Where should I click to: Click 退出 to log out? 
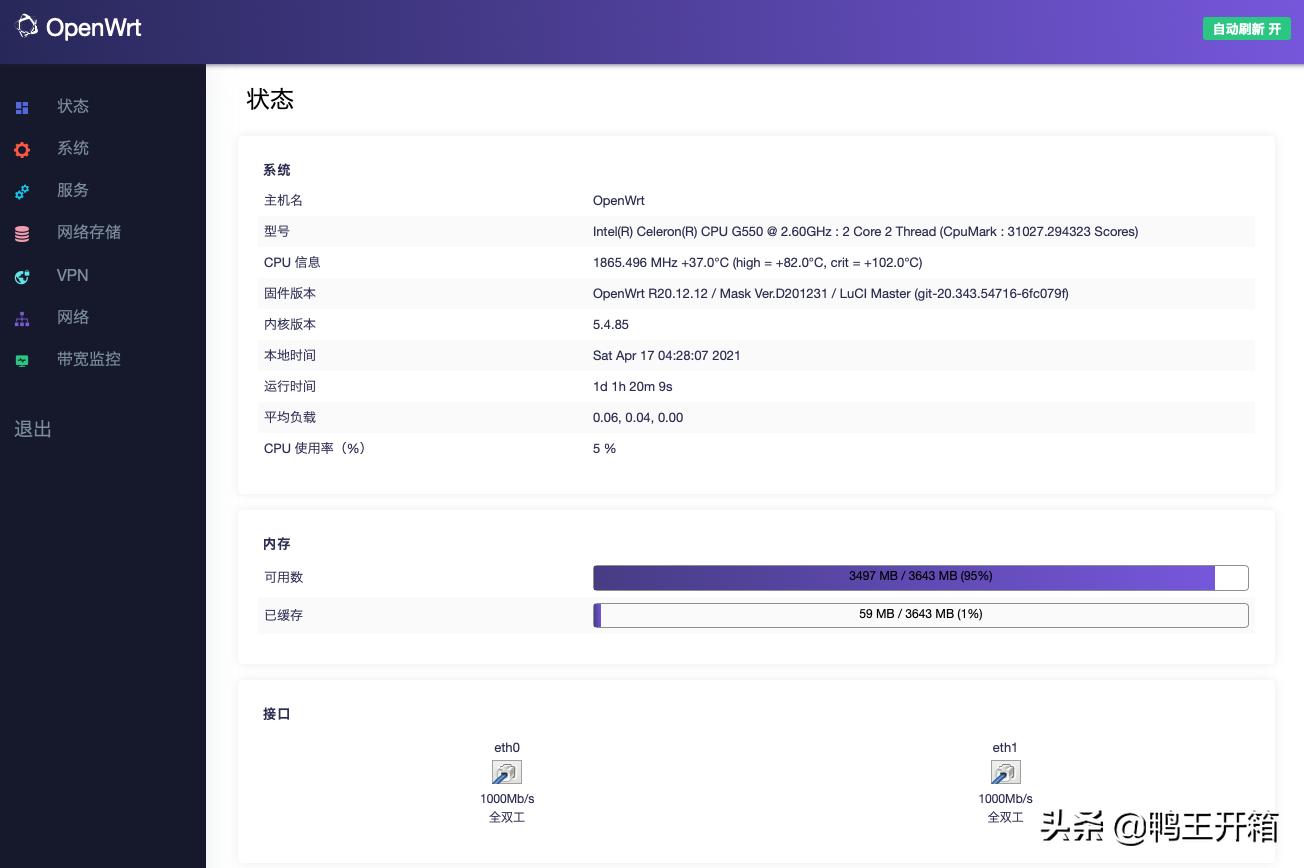click(33, 429)
